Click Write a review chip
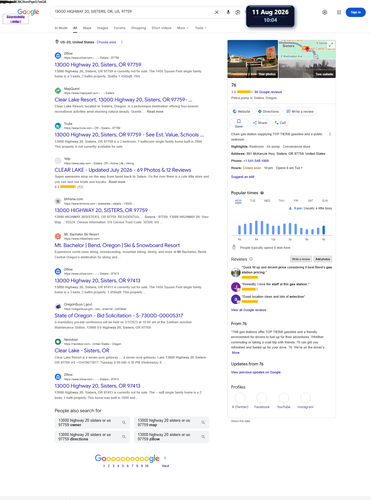This screenshot has height=500, width=375. click(x=300, y=111)
